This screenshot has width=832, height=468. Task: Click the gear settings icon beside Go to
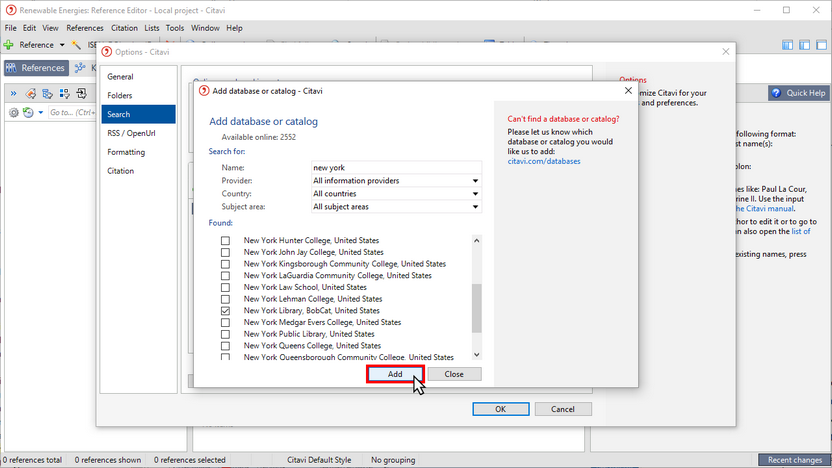coord(14,112)
